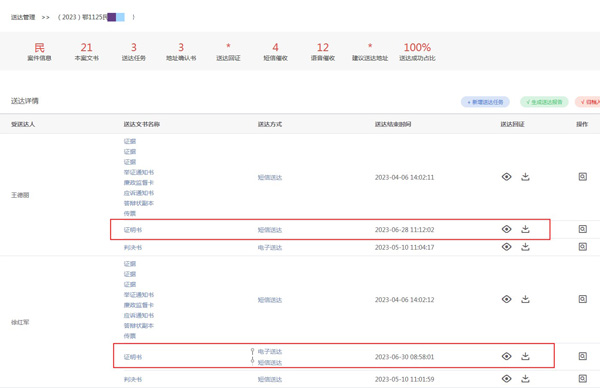This screenshot has height=388, width=600.
Task: View receipt for 2023-04-06 14:02:11 row
Action: tap(506, 177)
